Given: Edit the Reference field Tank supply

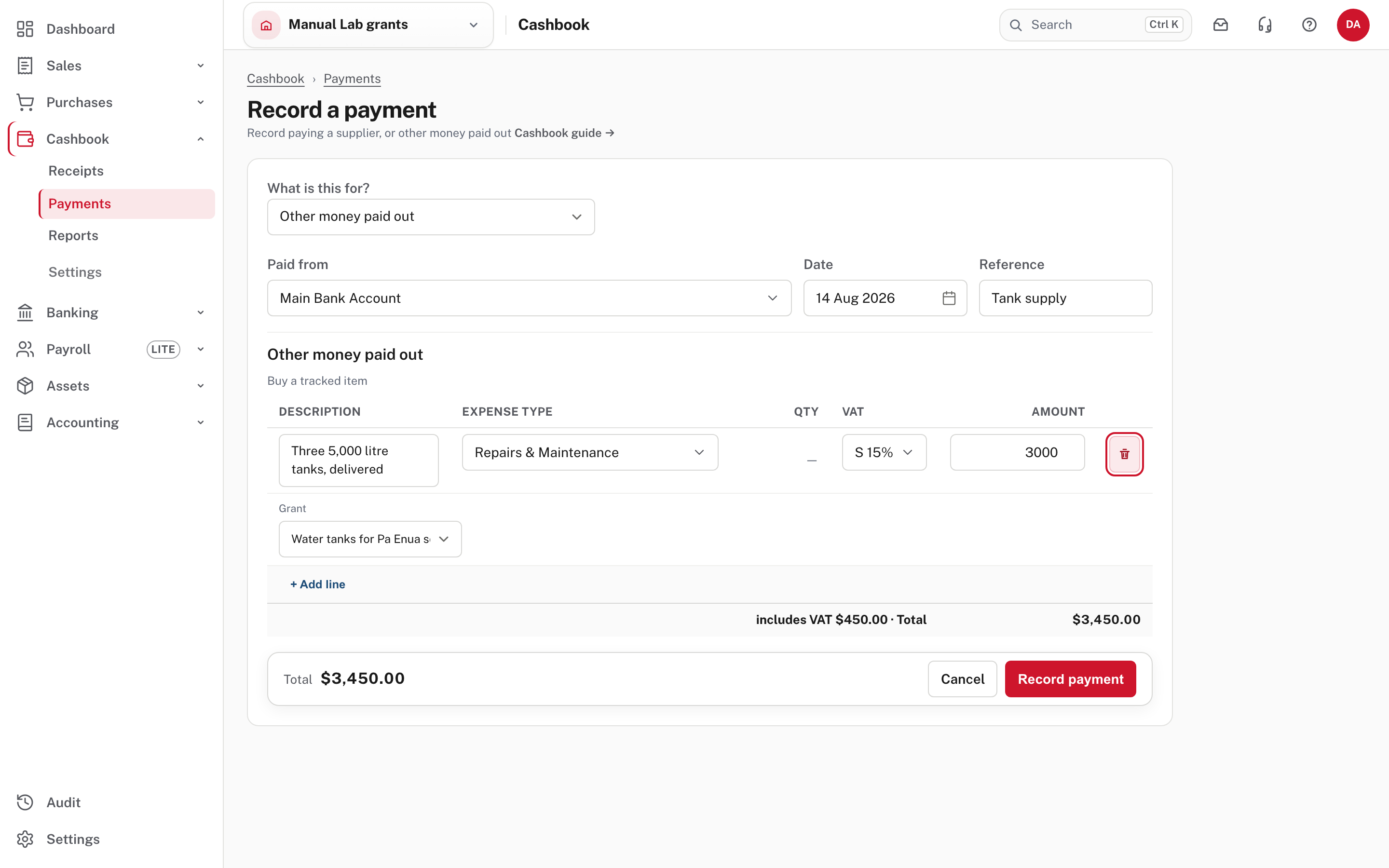Looking at the screenshot, I should click(1065, 298).
